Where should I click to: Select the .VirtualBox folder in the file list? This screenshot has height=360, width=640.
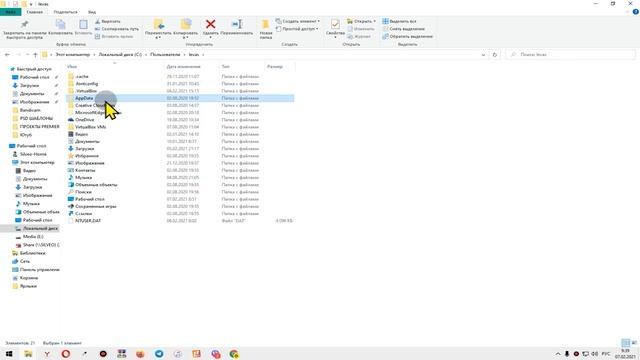point(86,91)
